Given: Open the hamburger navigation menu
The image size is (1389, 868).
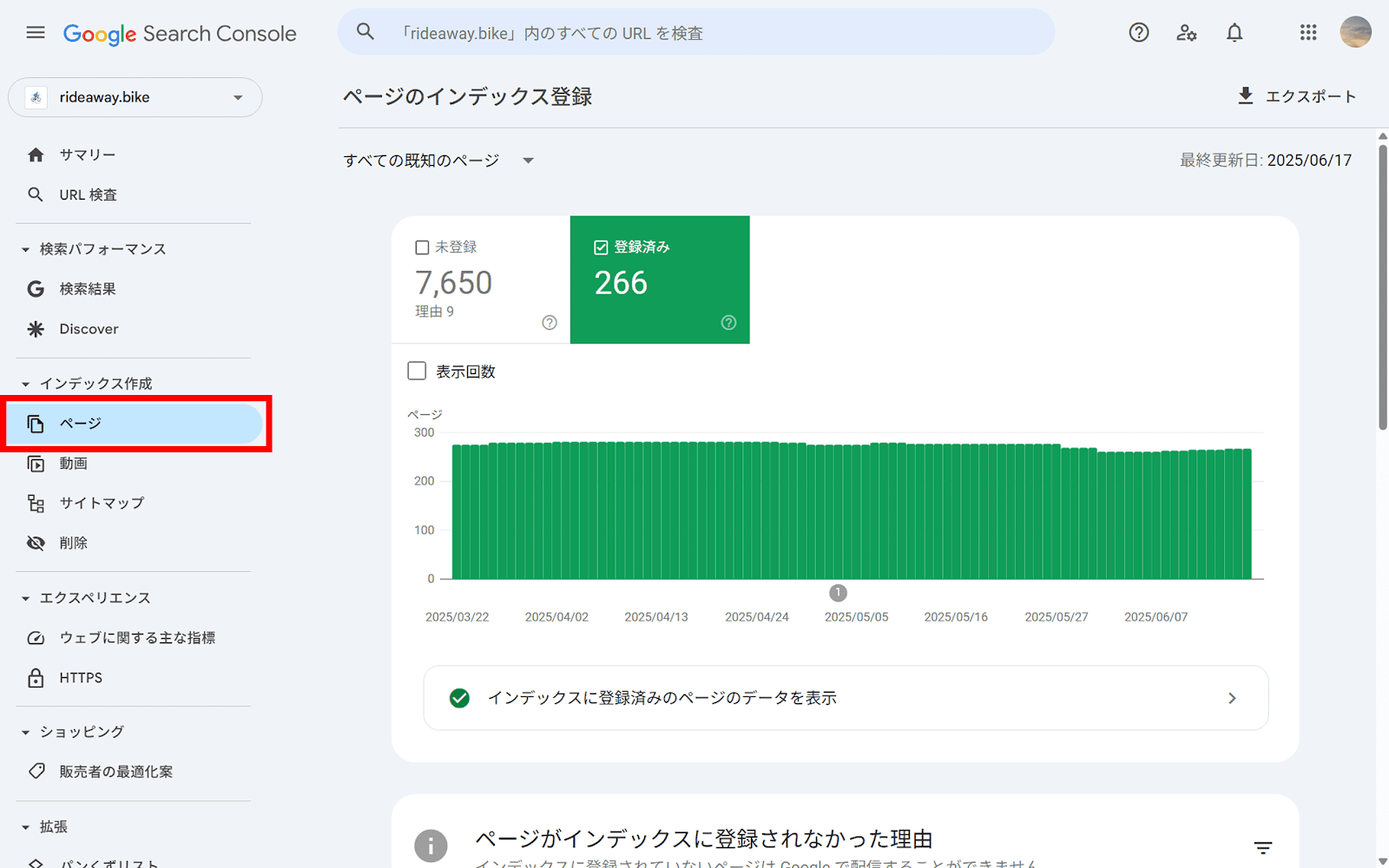Looking at the screenshot, I should click(35, 32).
